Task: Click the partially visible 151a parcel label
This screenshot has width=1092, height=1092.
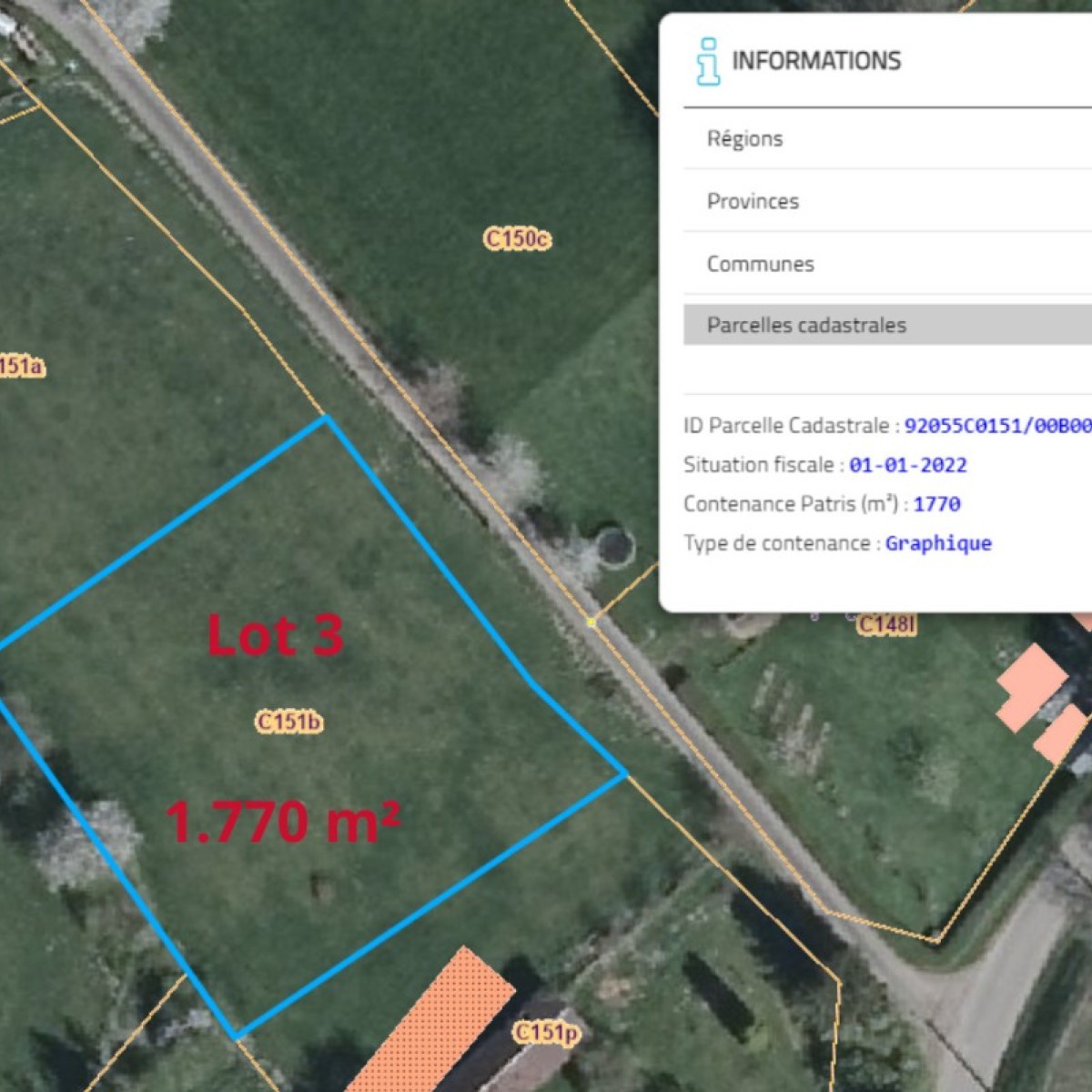Action: click(20, 367)
